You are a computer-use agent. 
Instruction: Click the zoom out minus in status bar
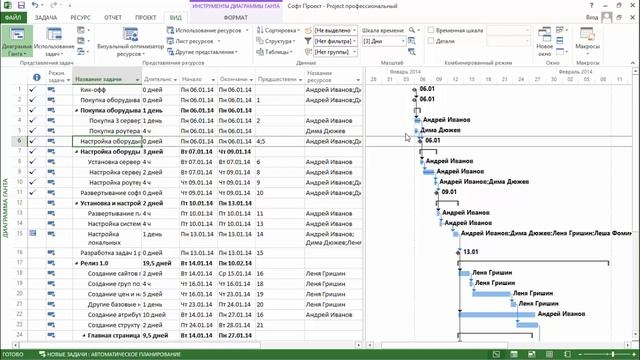580,354
